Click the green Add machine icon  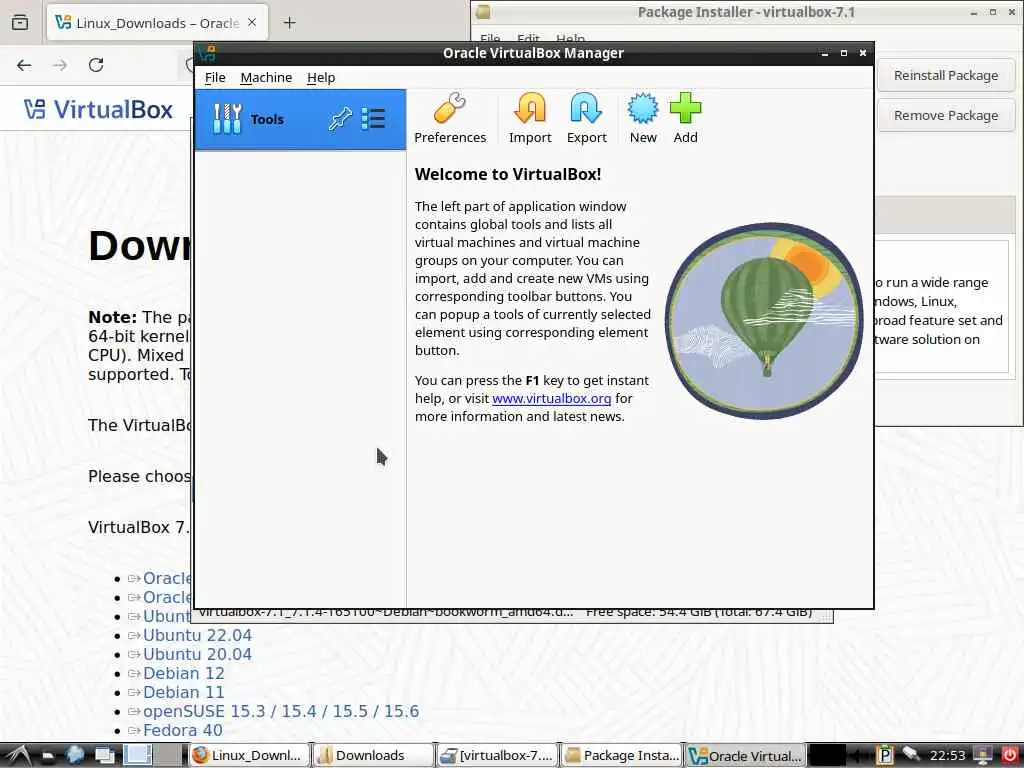[x=685, y=118]
